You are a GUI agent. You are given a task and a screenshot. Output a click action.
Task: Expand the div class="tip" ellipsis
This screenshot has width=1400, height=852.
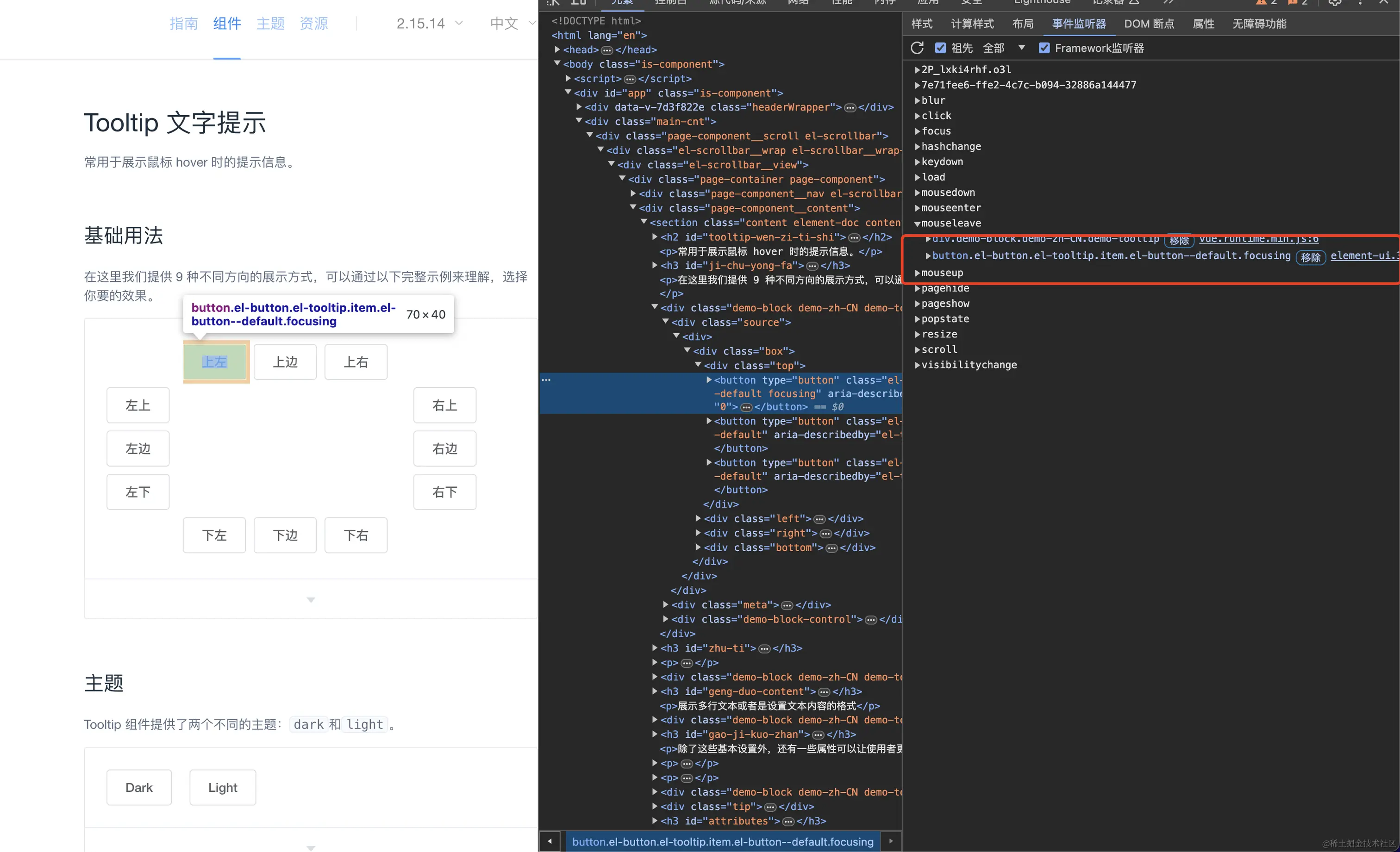point(770,807)
